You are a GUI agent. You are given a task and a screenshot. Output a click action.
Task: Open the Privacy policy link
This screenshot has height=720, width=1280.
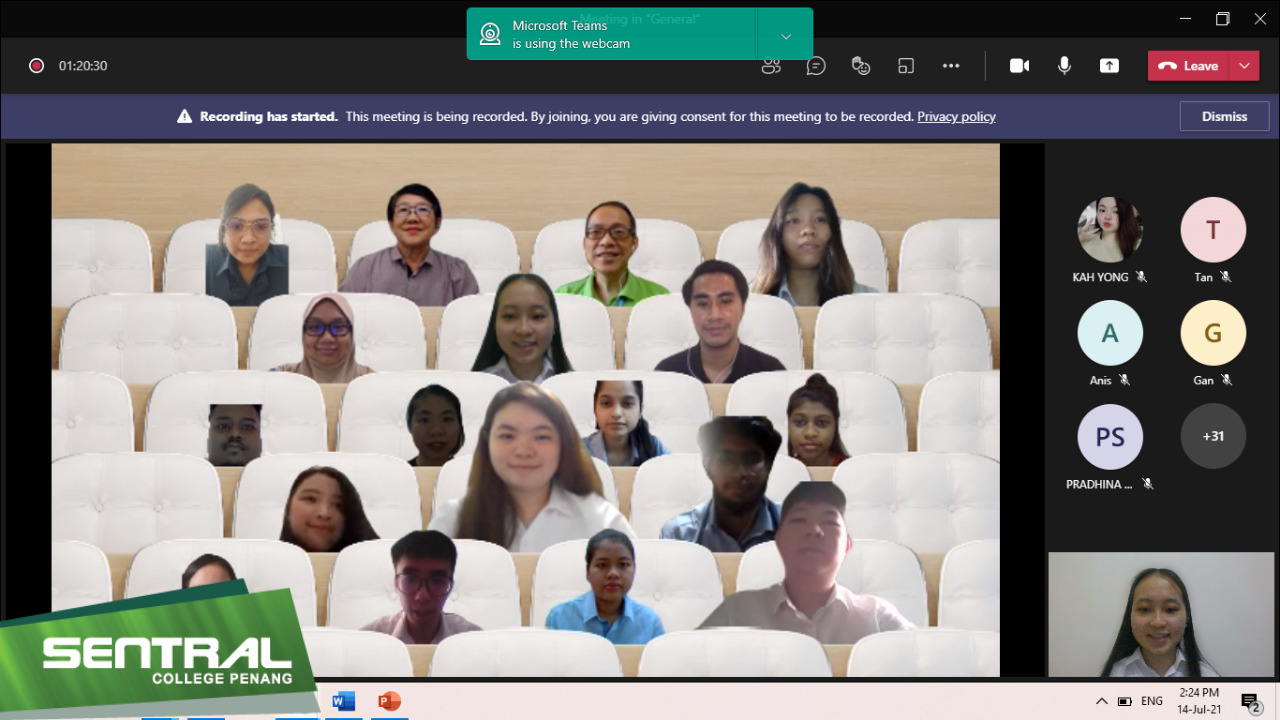pos(956,117)
